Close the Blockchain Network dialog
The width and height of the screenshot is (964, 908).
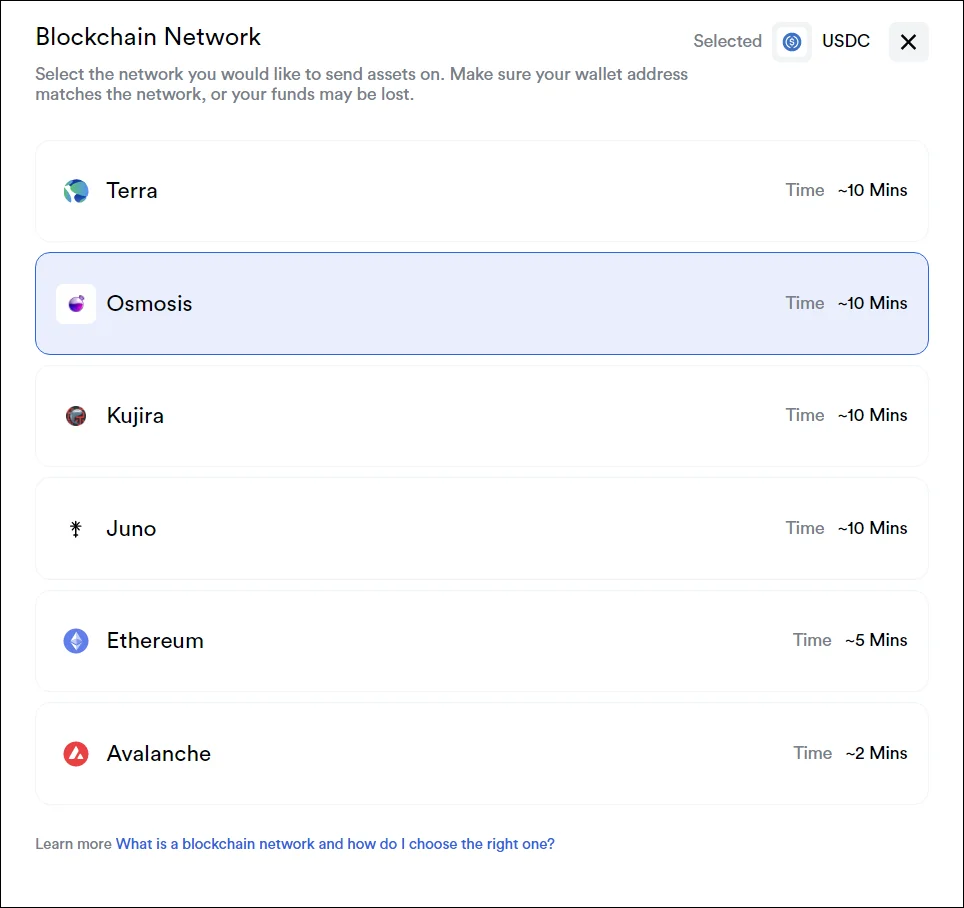click(x=908, y=42)
